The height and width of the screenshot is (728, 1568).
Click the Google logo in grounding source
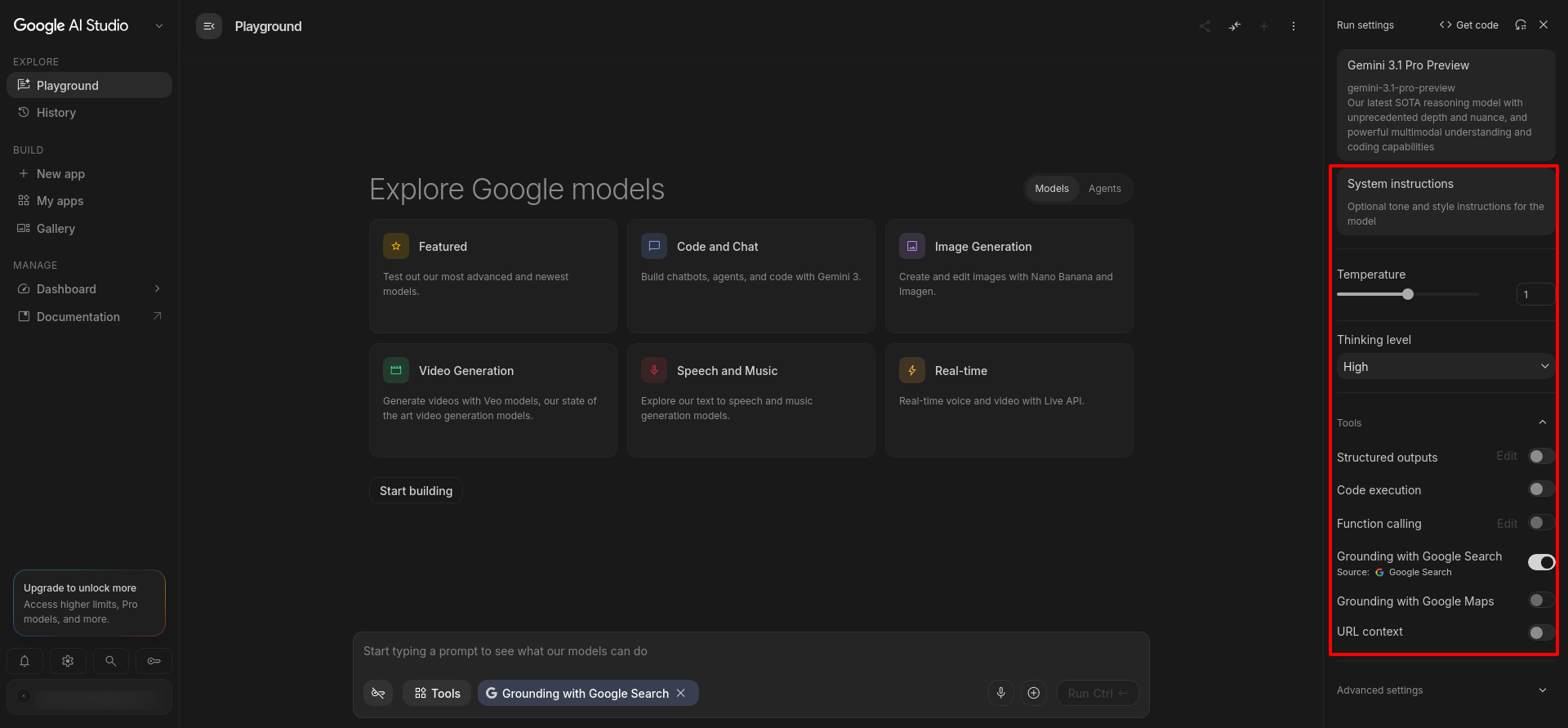[x=1380, y=572]
